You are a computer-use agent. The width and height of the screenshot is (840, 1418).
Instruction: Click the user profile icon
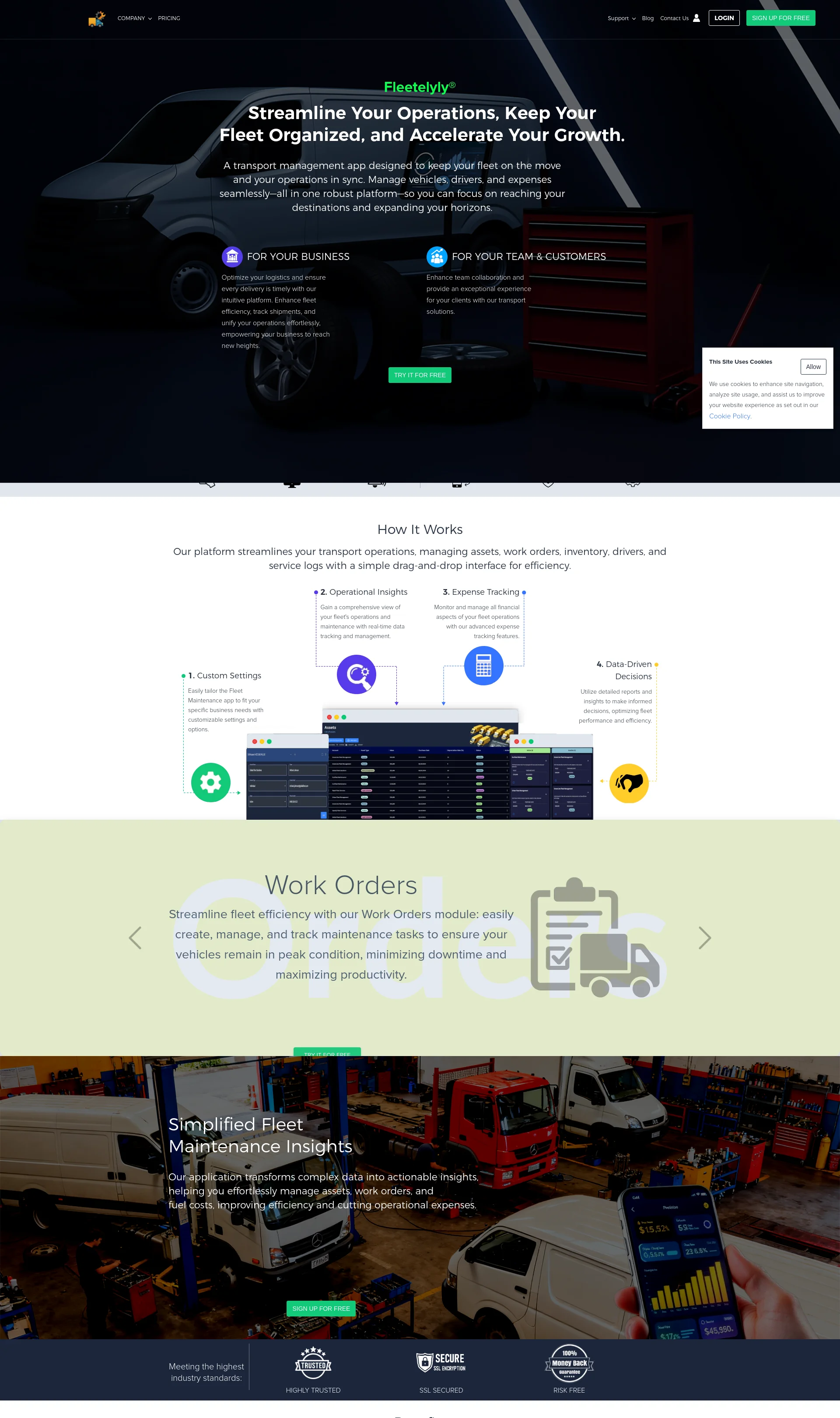tap(696, 18)
